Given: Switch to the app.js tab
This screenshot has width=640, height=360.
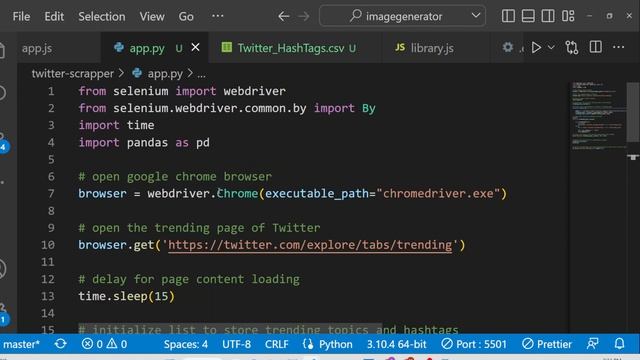Looking at the screenshot, I should (x=37, y=48).
